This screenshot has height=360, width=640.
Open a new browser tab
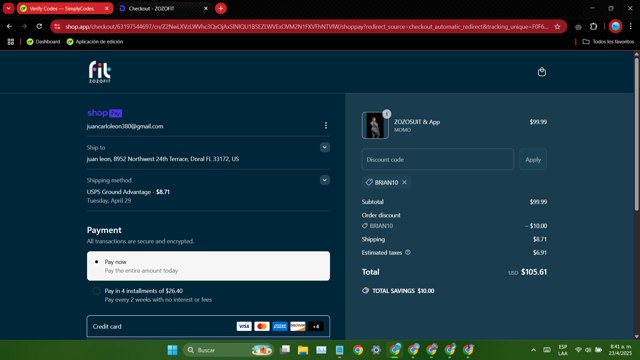221,9
